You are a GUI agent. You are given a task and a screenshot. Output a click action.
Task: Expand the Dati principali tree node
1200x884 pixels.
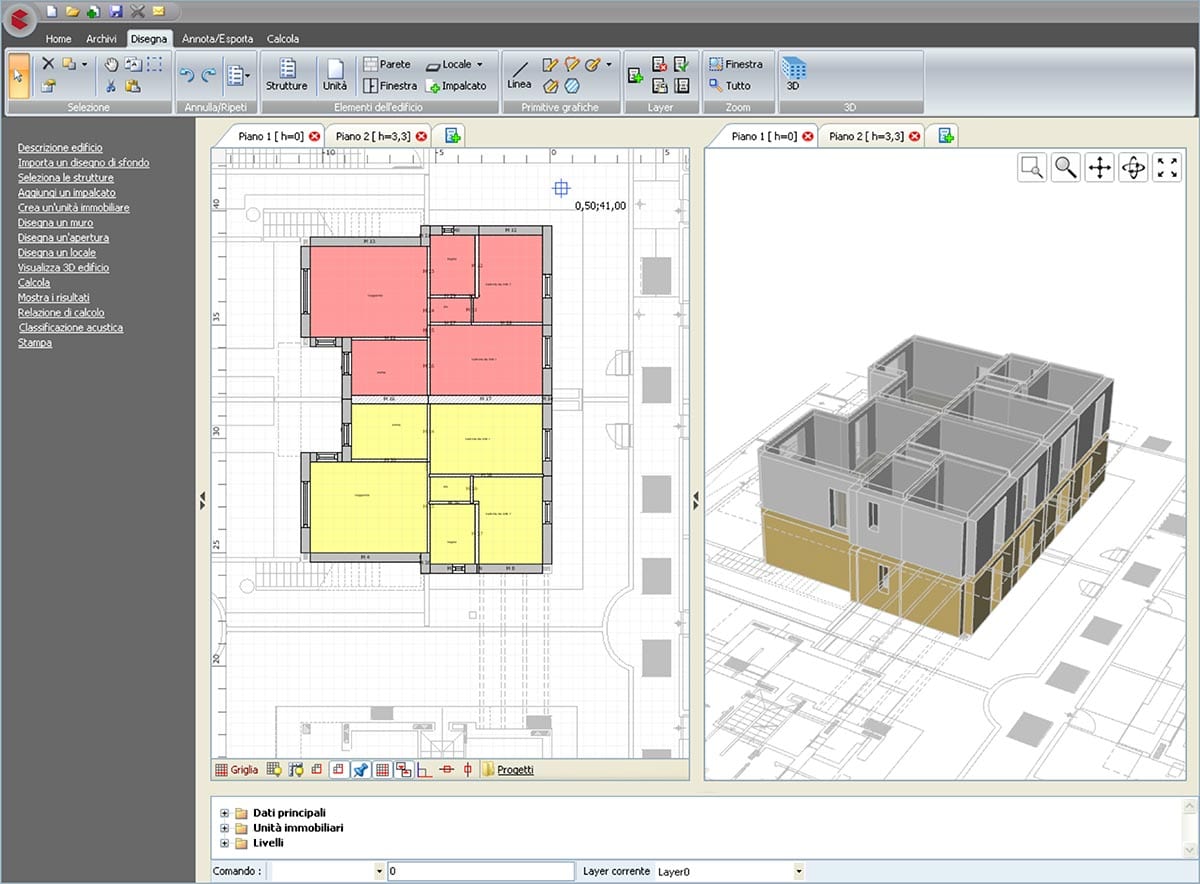225,813
